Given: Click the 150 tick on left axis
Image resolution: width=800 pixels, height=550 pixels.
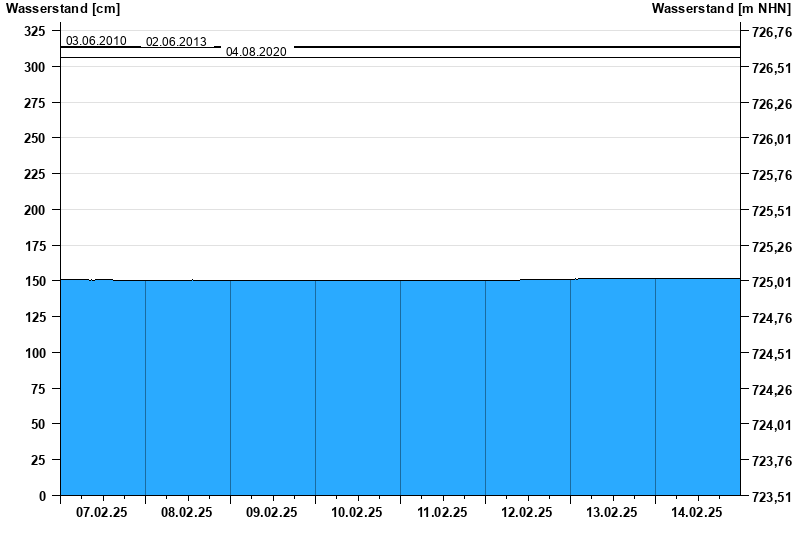Looking at the screenshot, I should click(34, 282).
